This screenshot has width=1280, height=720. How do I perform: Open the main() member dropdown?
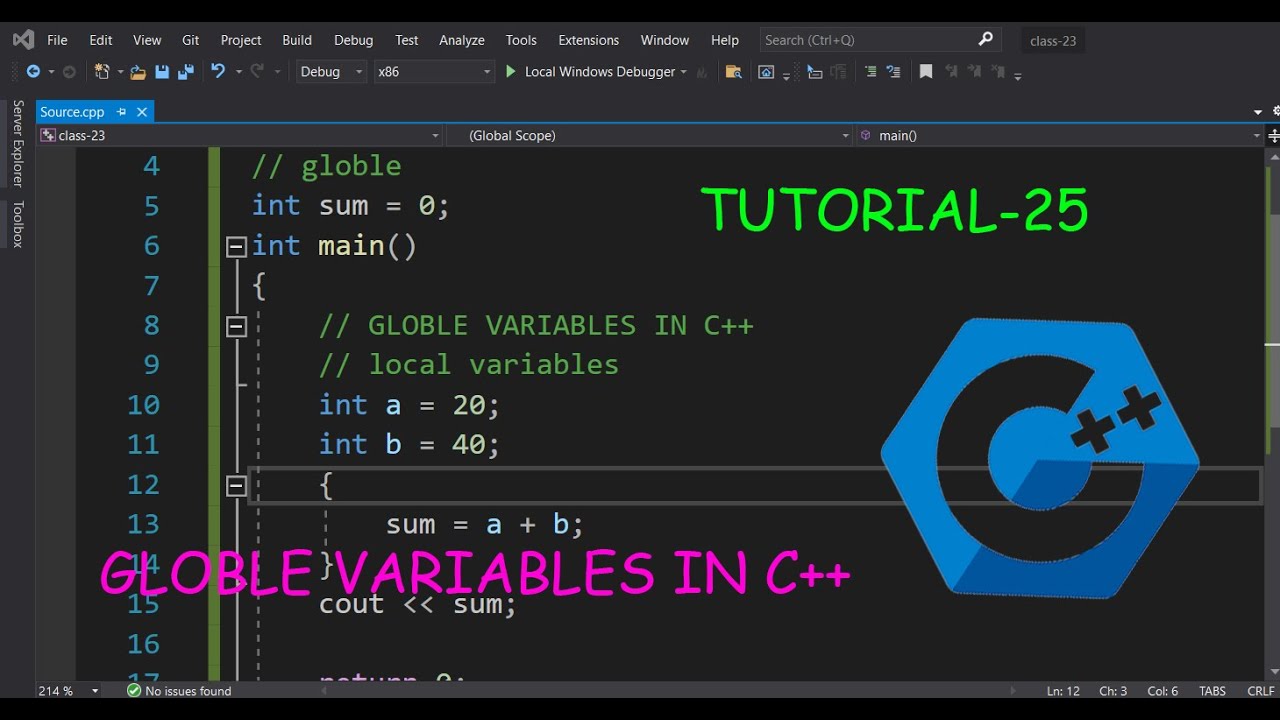tap(1060, 135)
